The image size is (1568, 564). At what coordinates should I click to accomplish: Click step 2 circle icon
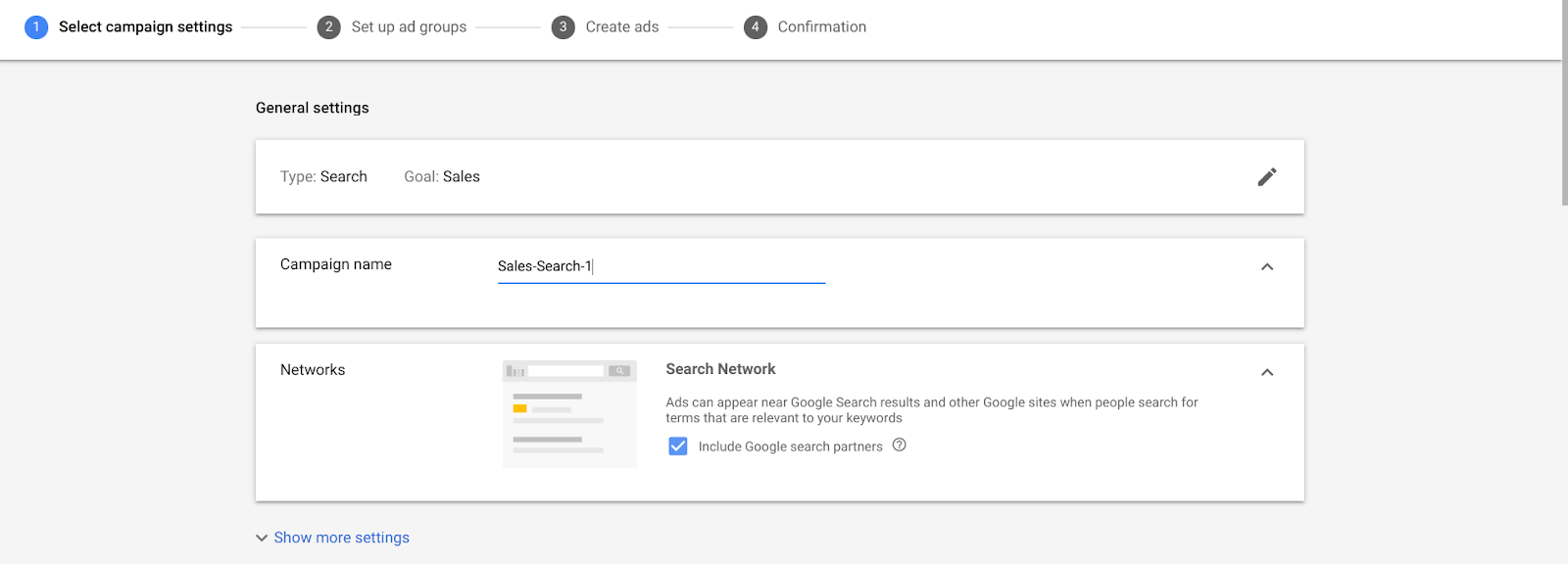[329, 27]
